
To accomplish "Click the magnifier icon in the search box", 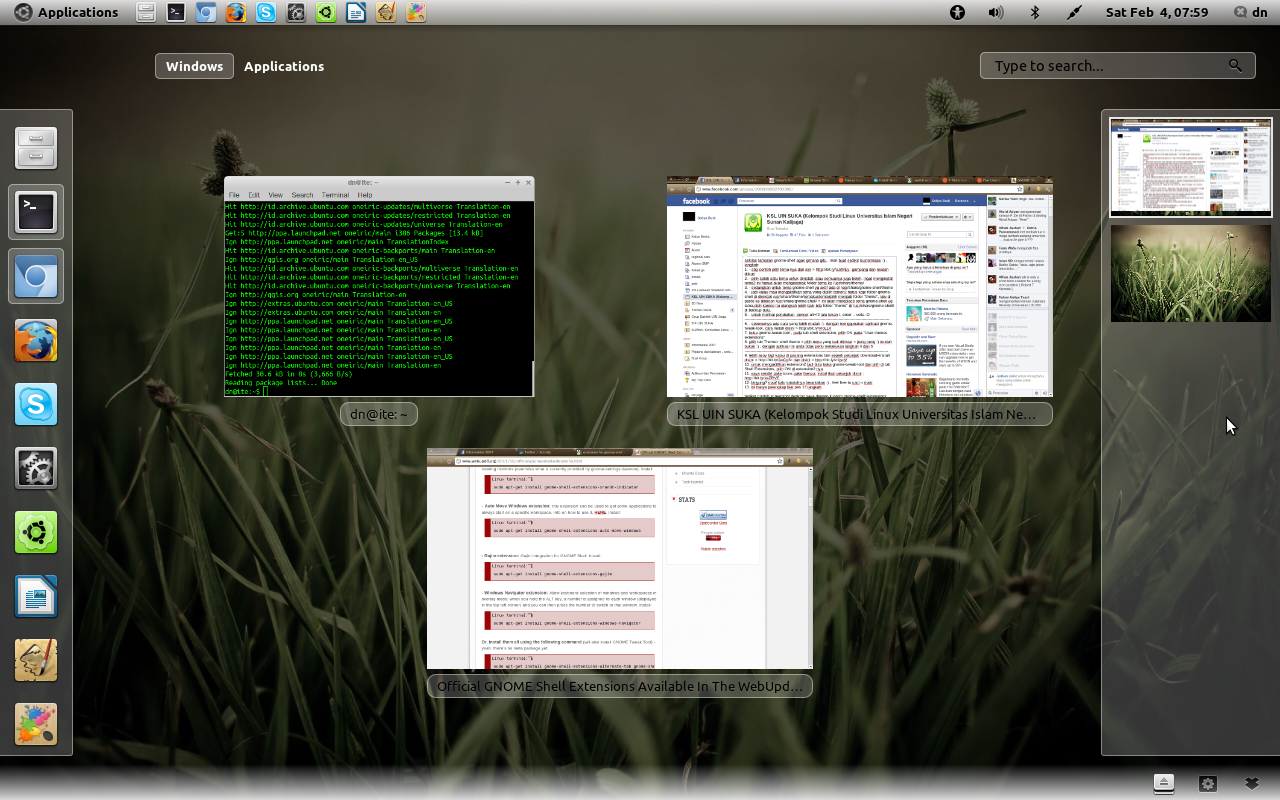I will point(1236,66).
